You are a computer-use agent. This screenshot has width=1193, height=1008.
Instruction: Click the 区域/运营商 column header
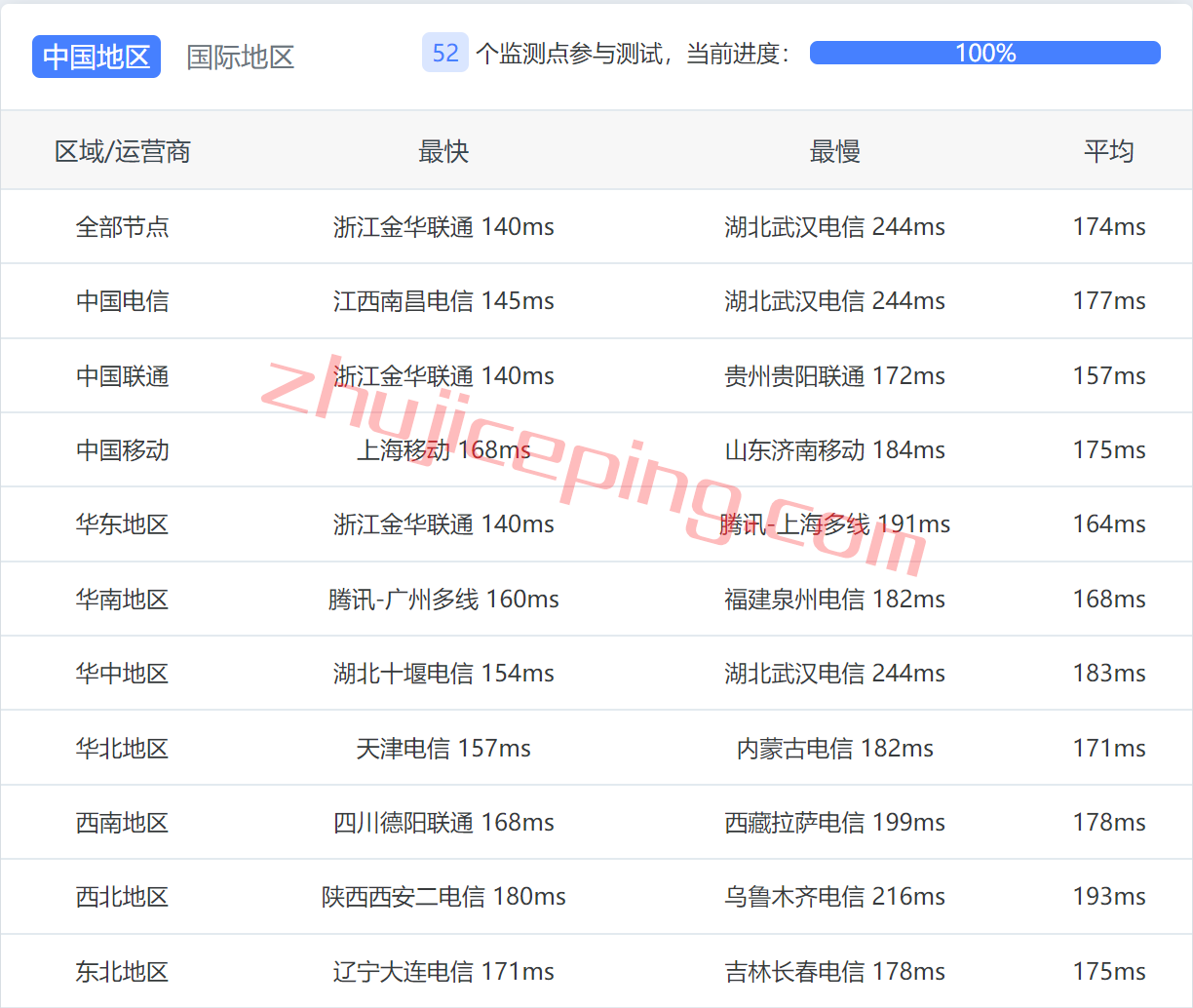123,151
